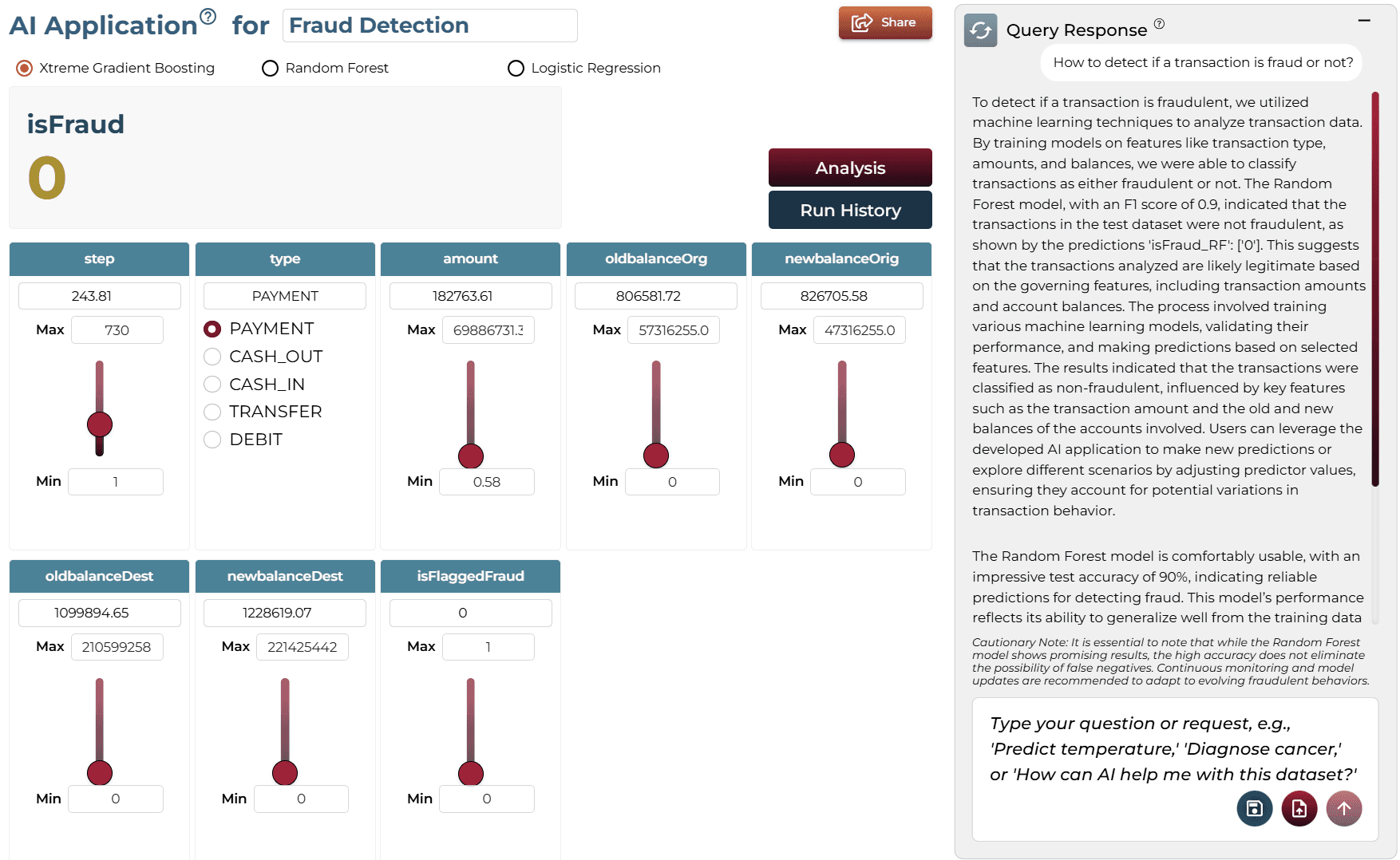
Task: Minimize the Query Response panel
Action: [1364, 20]
